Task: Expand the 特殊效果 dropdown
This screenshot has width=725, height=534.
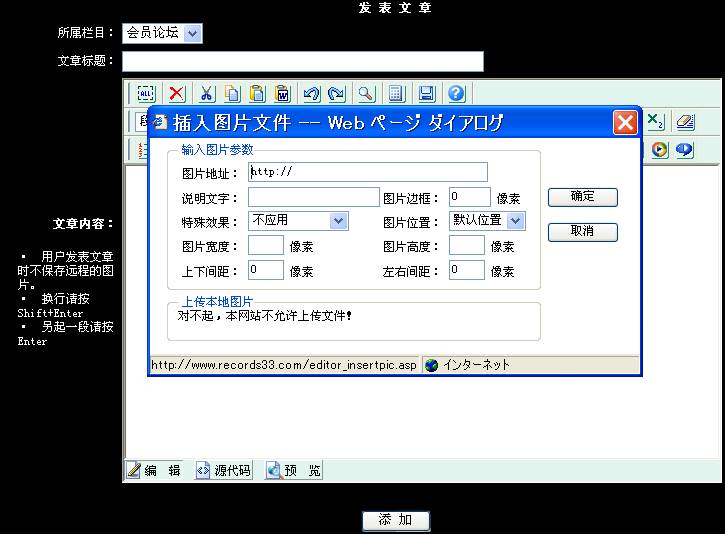Action: coord(338,221)
